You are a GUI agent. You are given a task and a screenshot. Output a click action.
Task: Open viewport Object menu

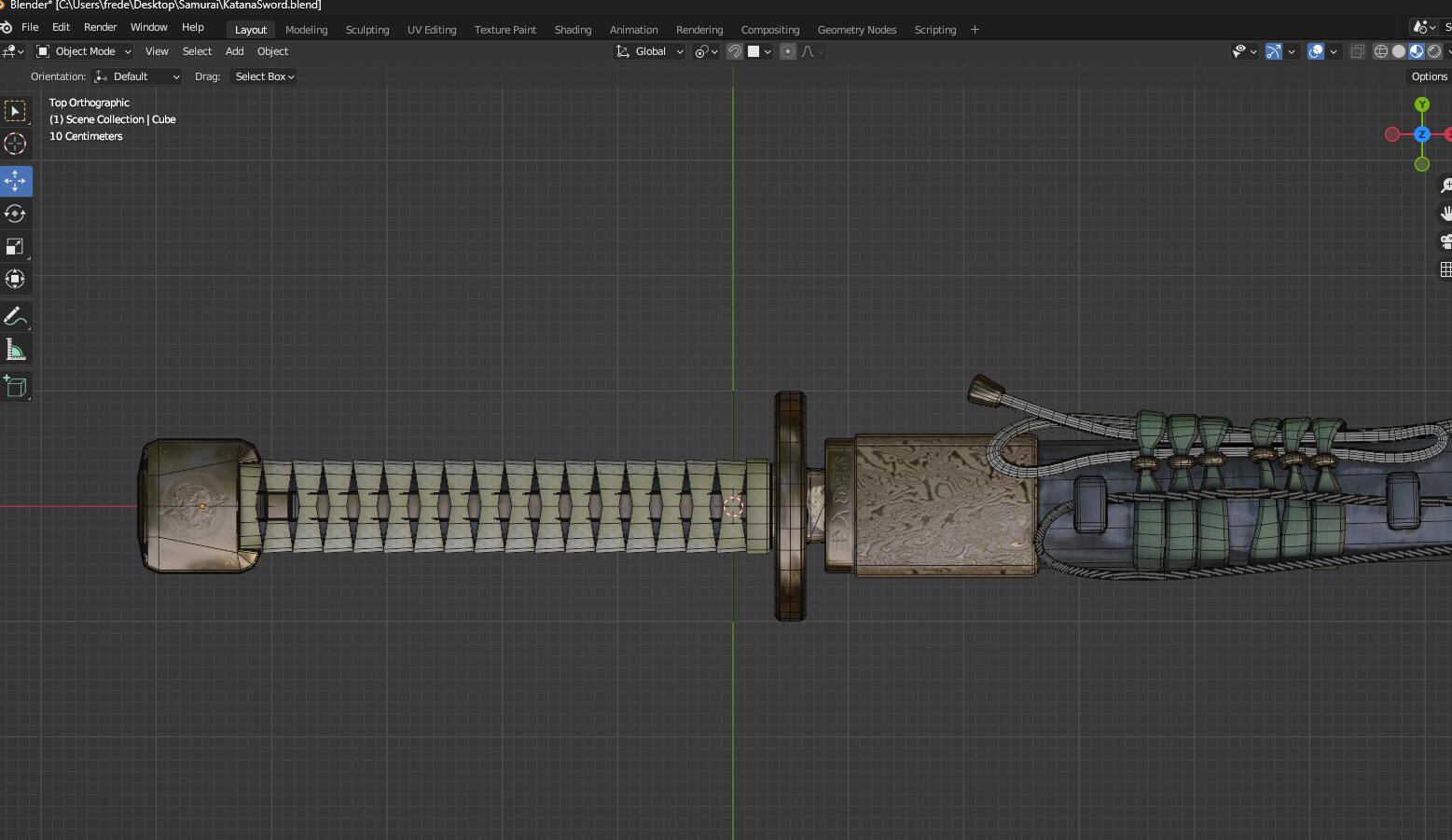point(272,51)
